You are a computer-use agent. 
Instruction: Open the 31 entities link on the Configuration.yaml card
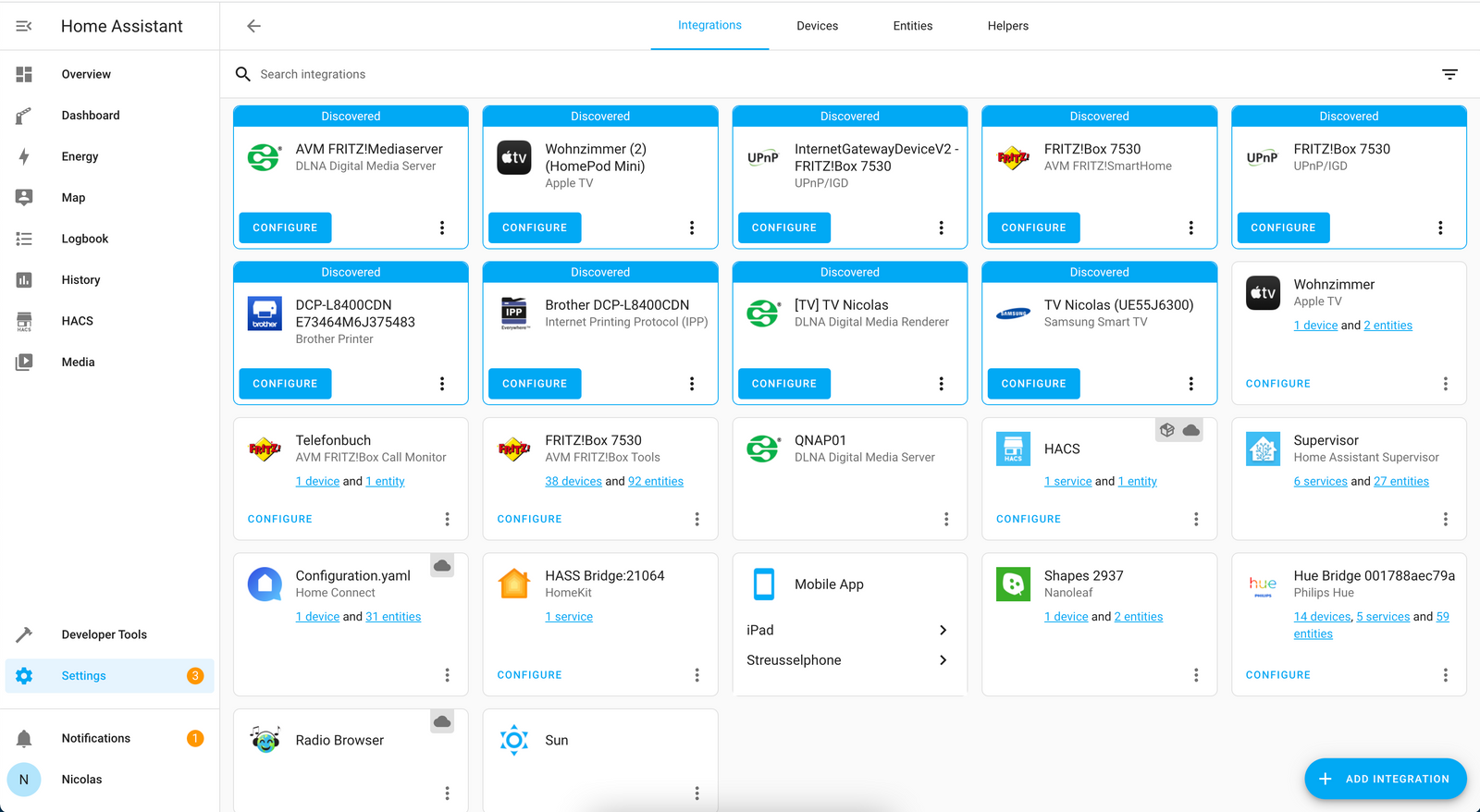coord(393,617)
